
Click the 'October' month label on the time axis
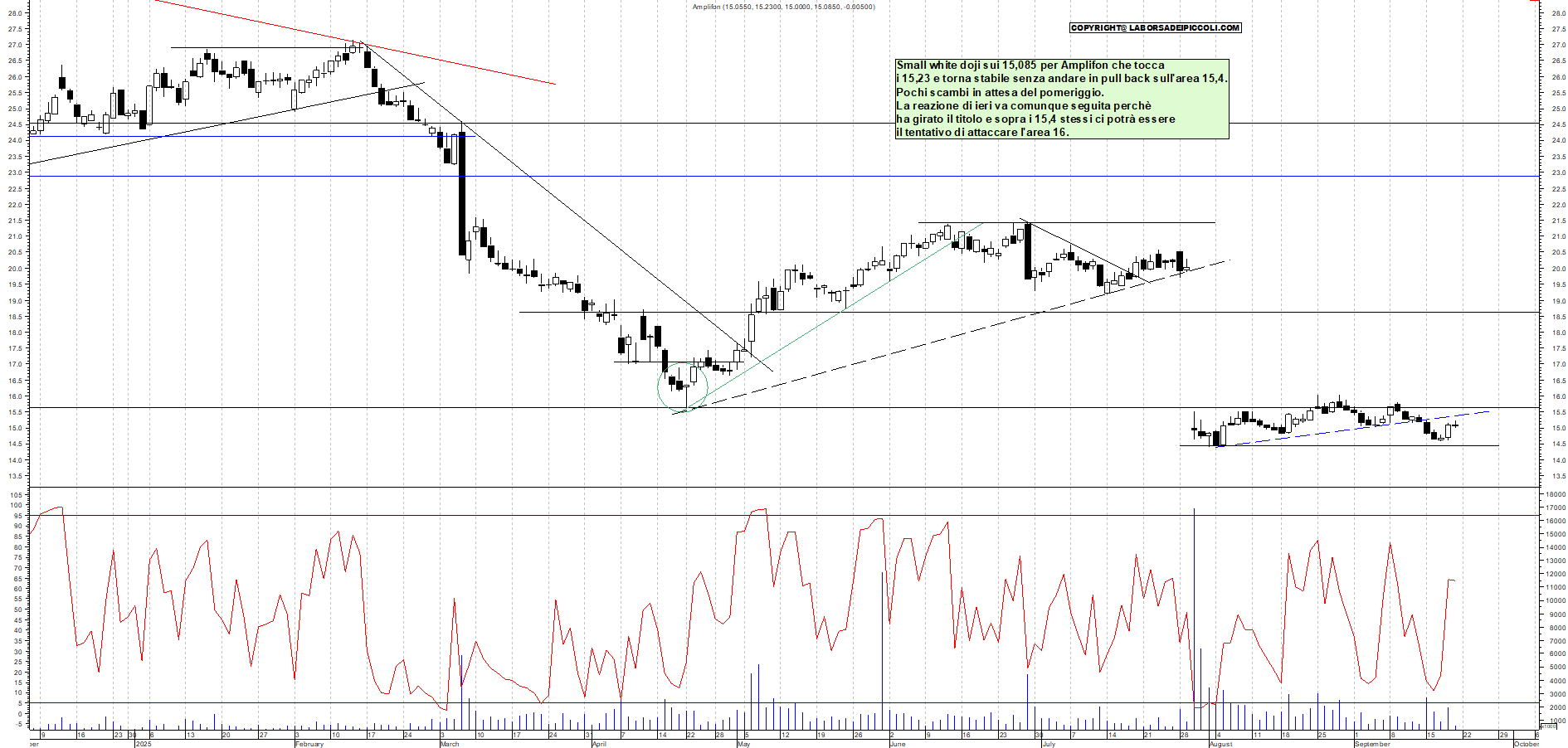click(x=1527, y=744)
